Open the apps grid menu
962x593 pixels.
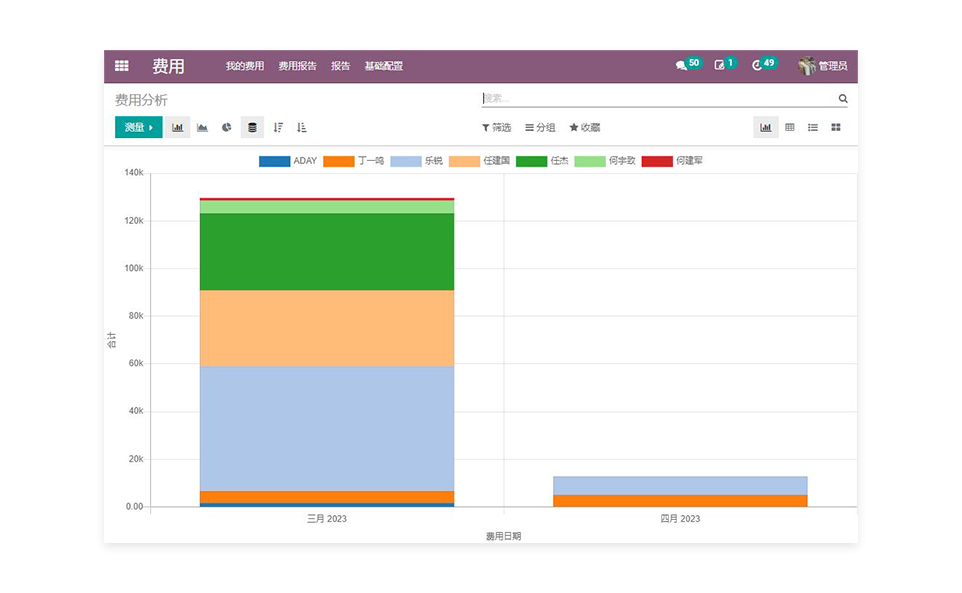point(121,66)
